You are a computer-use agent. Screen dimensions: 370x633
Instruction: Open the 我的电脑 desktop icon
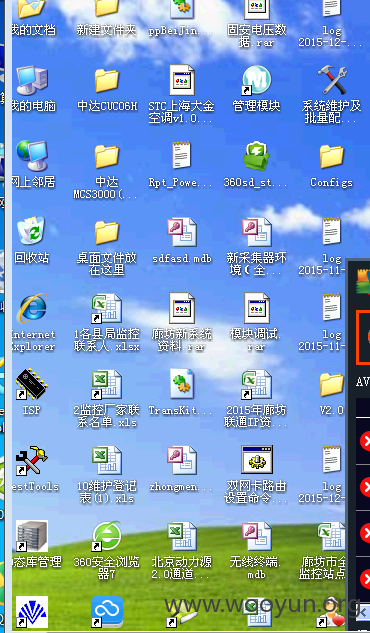[x=32, y=81]
